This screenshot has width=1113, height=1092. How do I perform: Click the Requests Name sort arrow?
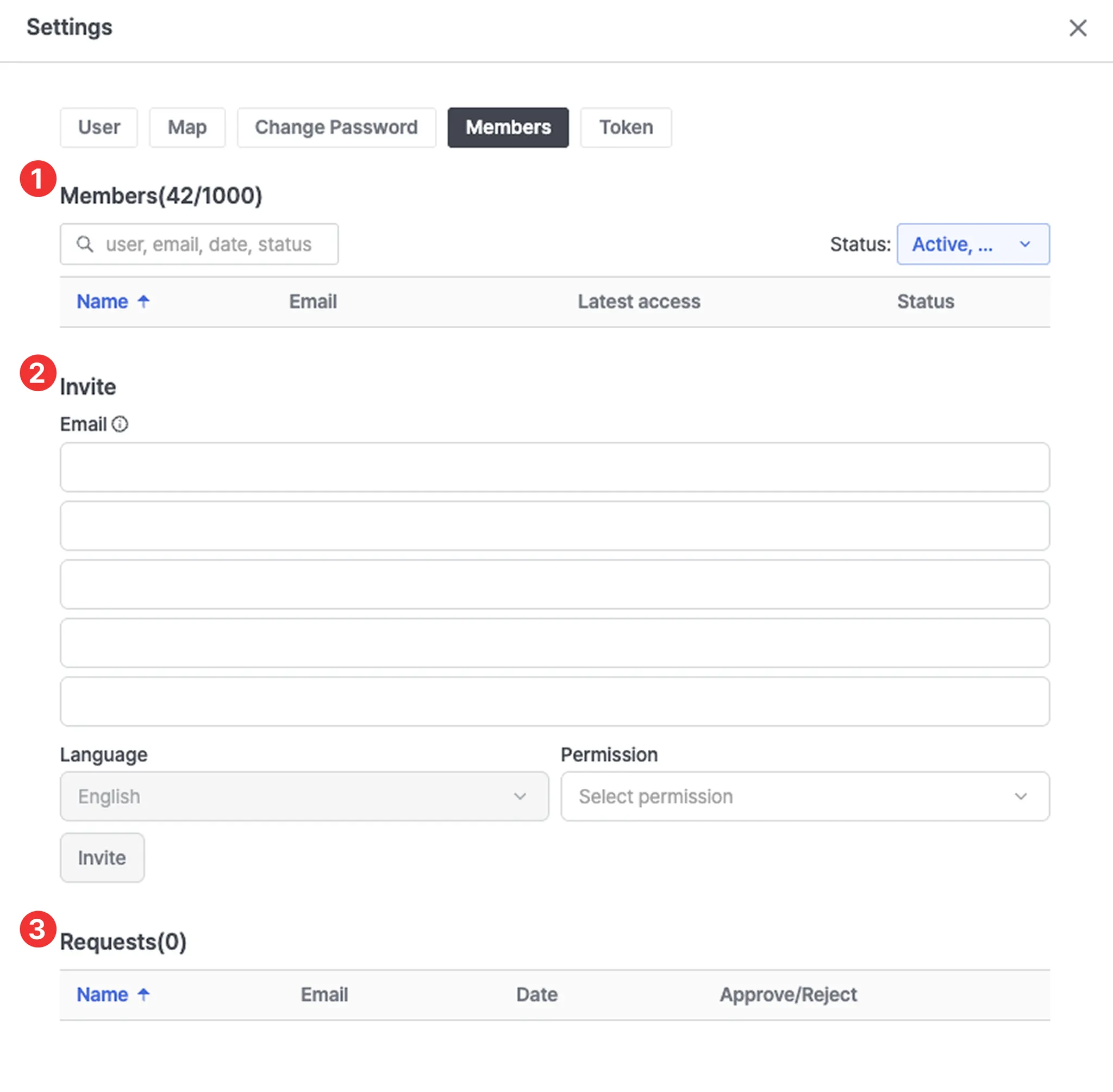click(143, 995)
